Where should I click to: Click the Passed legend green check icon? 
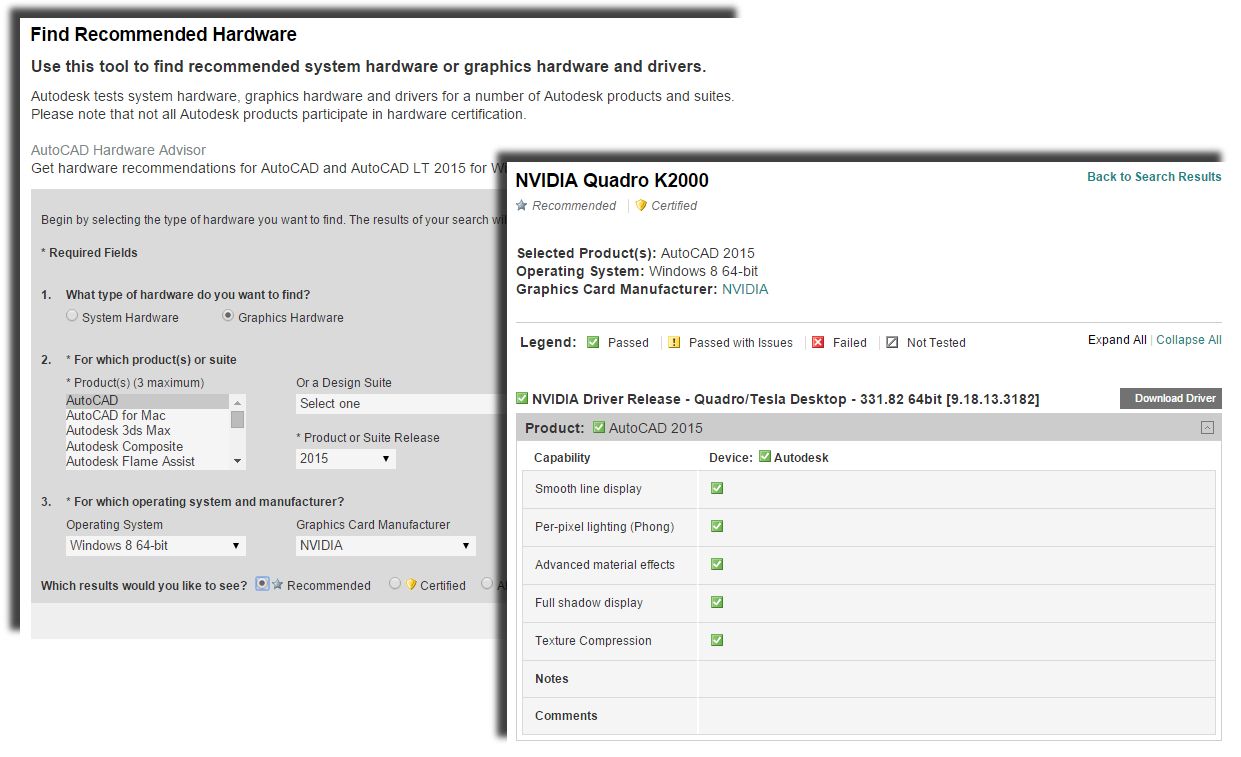[x=593, y=342]
